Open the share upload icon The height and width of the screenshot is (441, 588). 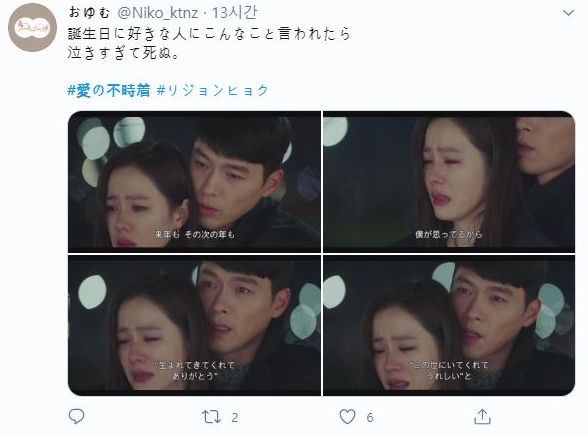coord(482,417)
